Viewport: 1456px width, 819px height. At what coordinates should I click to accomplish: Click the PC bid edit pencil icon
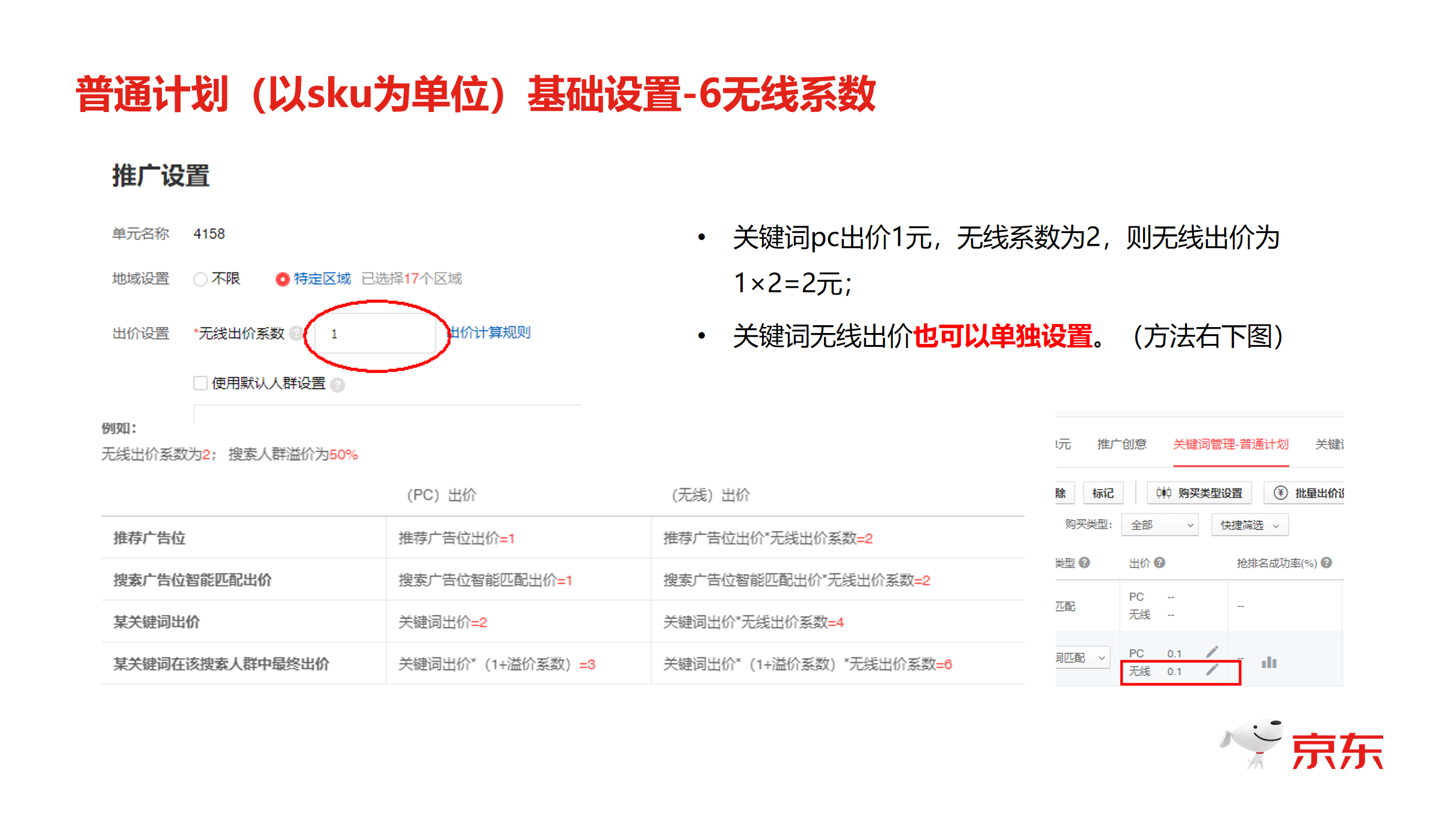1212,652
